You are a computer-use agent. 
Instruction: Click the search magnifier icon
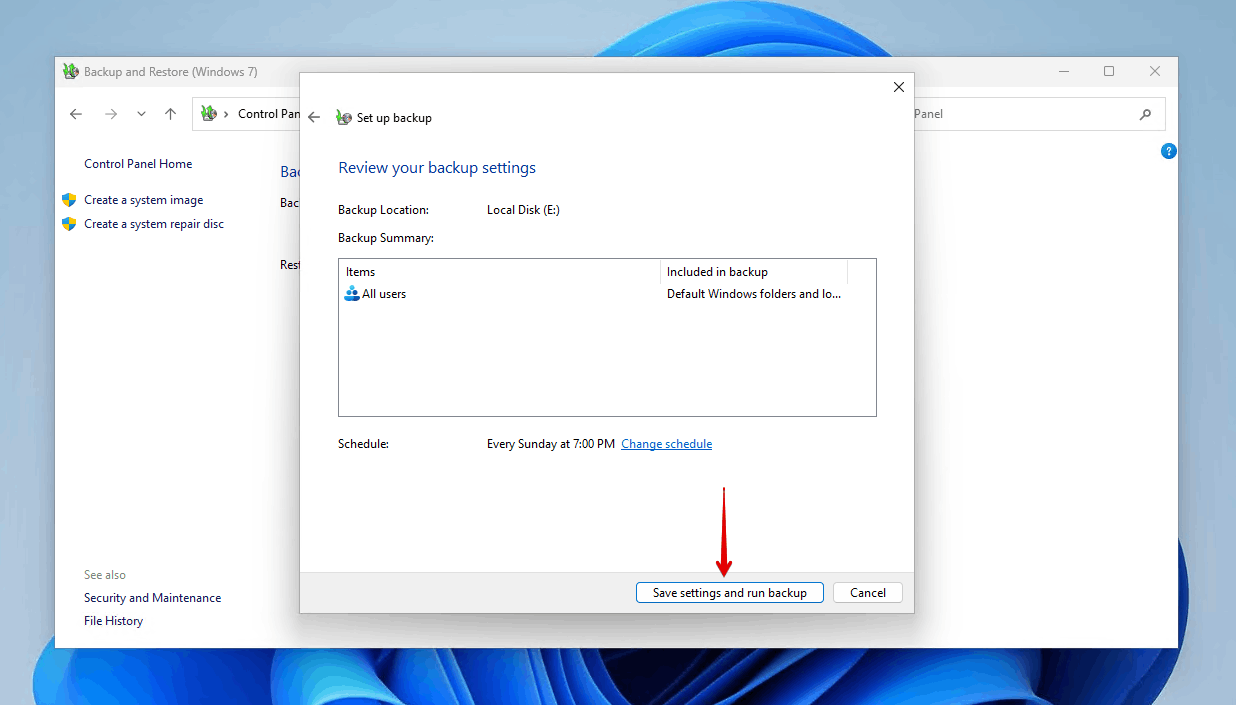1145,113
